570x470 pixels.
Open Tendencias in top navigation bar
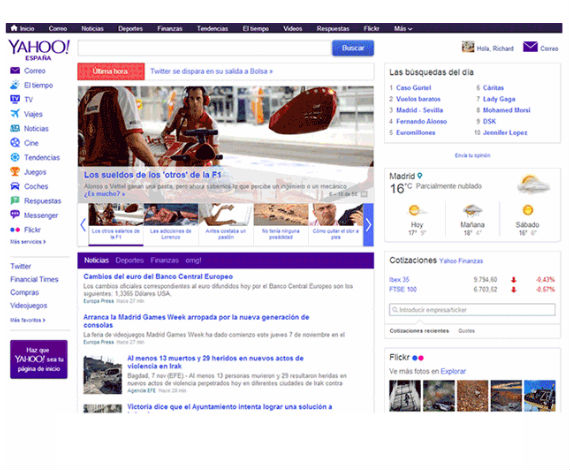pyautogui.click(x=212, y=28)
